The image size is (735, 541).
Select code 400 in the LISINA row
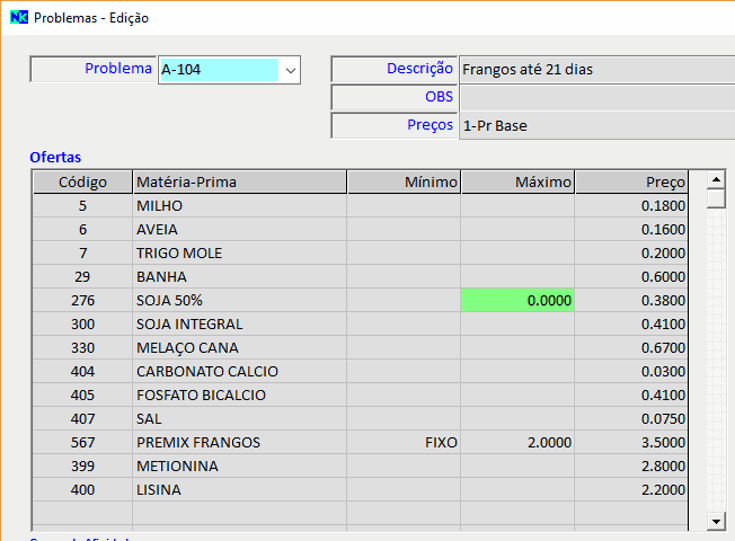pyautogui.click(x=82, y=490)
